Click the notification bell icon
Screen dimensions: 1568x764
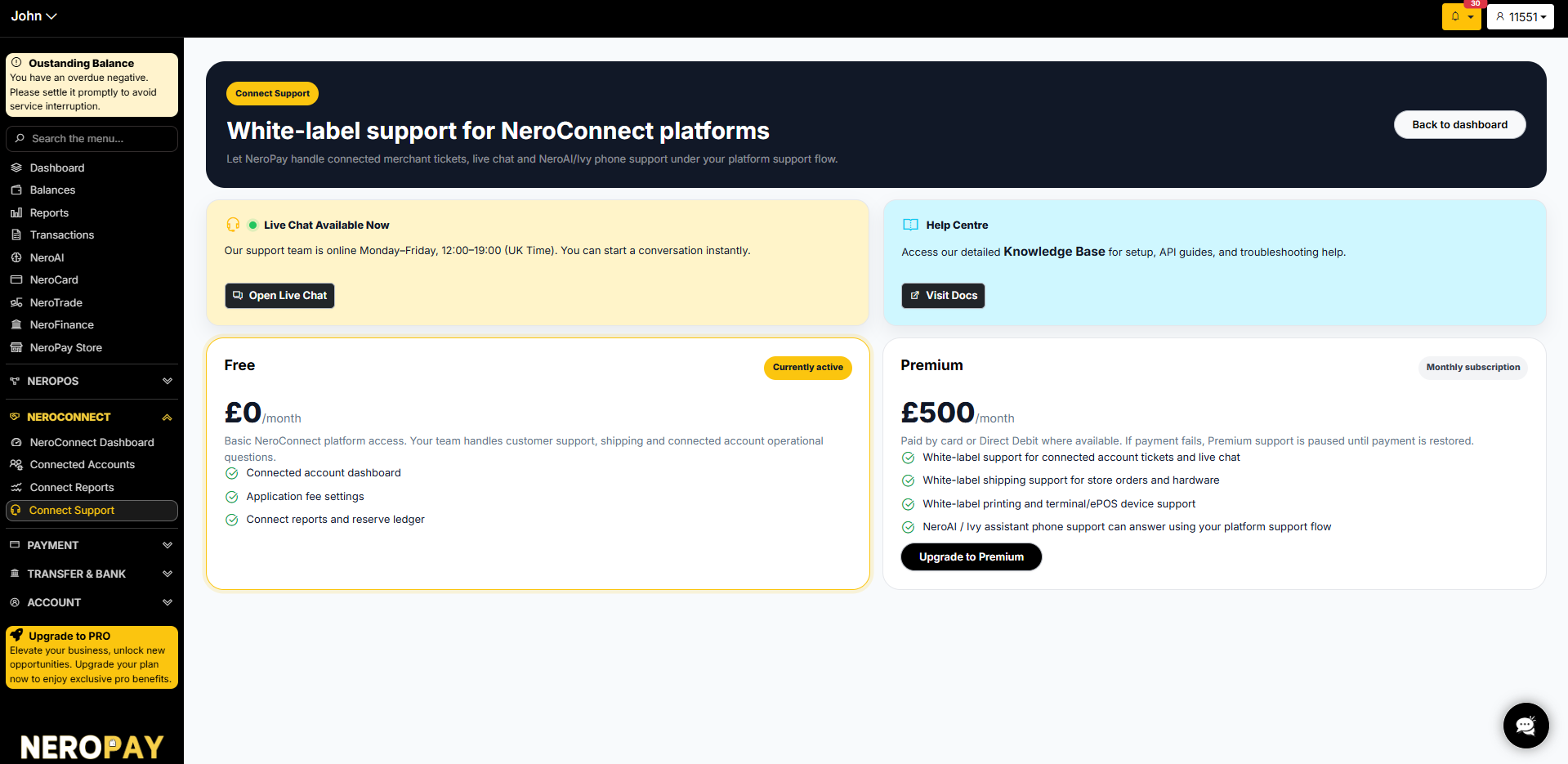click(1455, 16)
